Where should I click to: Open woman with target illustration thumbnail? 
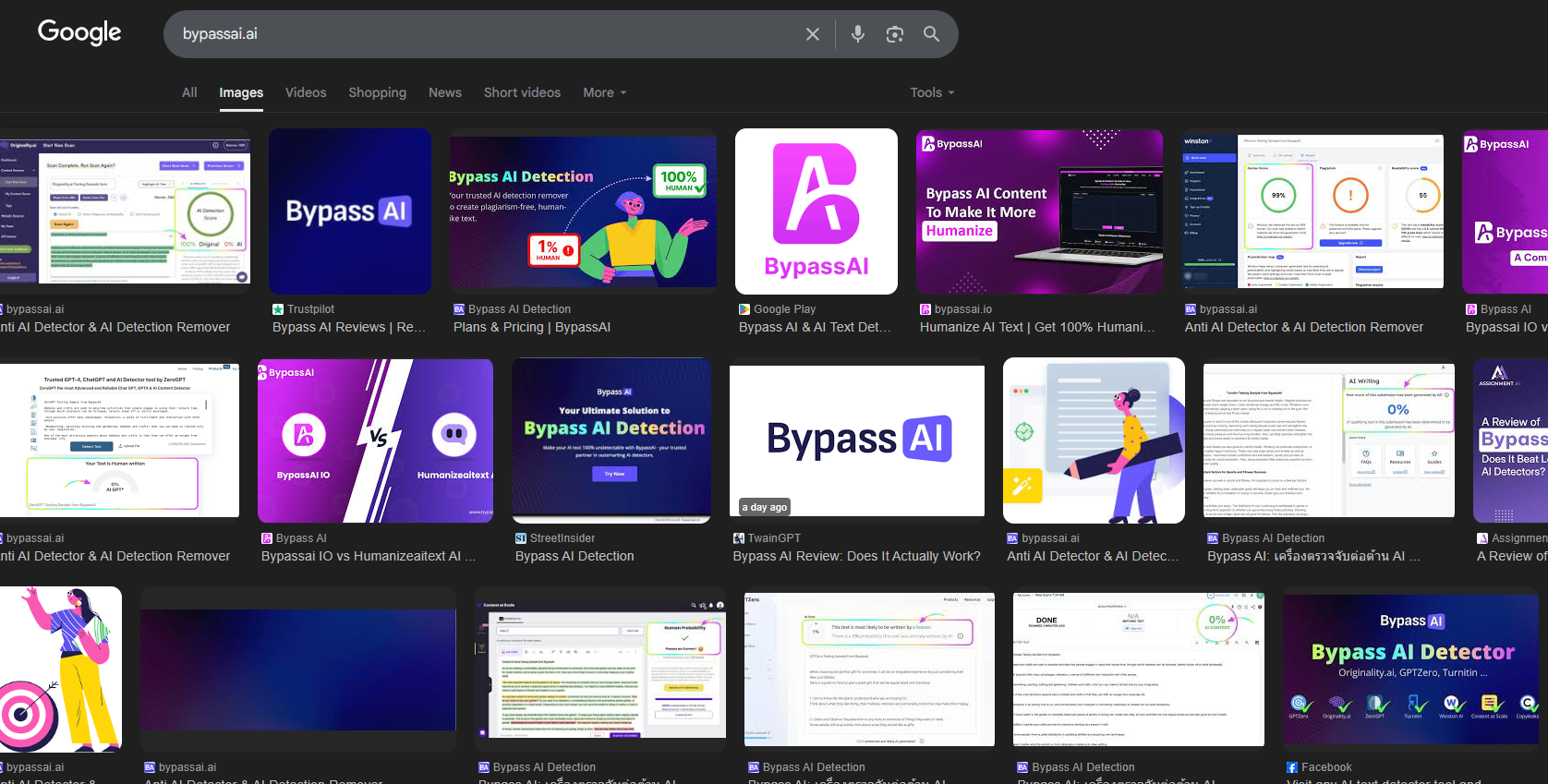[x=61, y=669]
